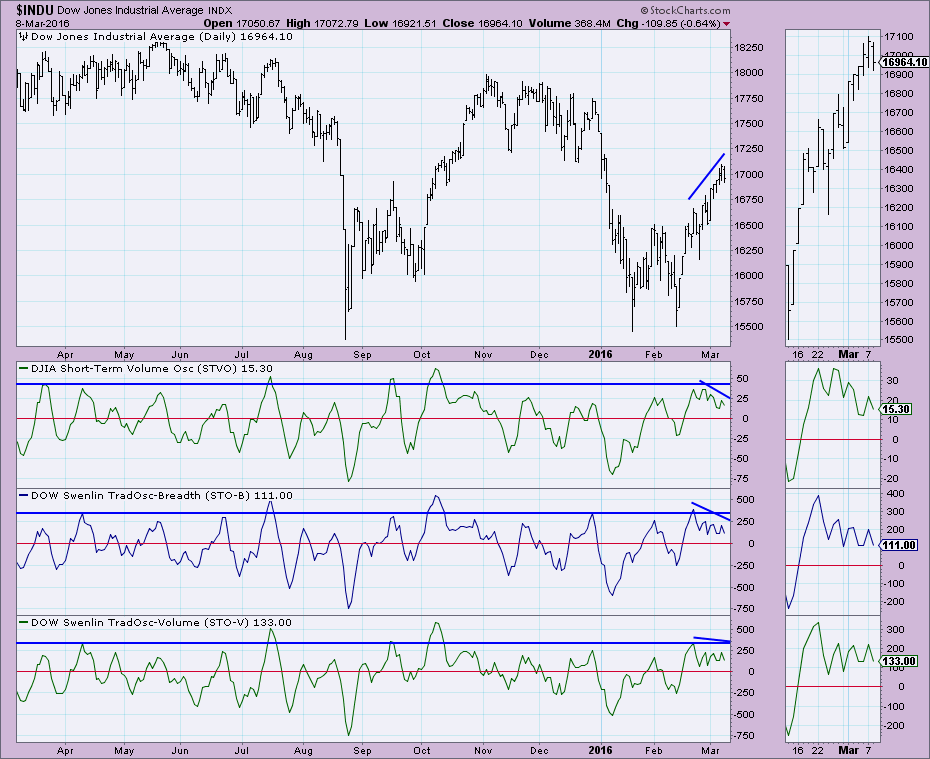Screen dimensions: 930x759
Task: Click the blue horizontal line in STO-B panel
Action: (372, 512)
